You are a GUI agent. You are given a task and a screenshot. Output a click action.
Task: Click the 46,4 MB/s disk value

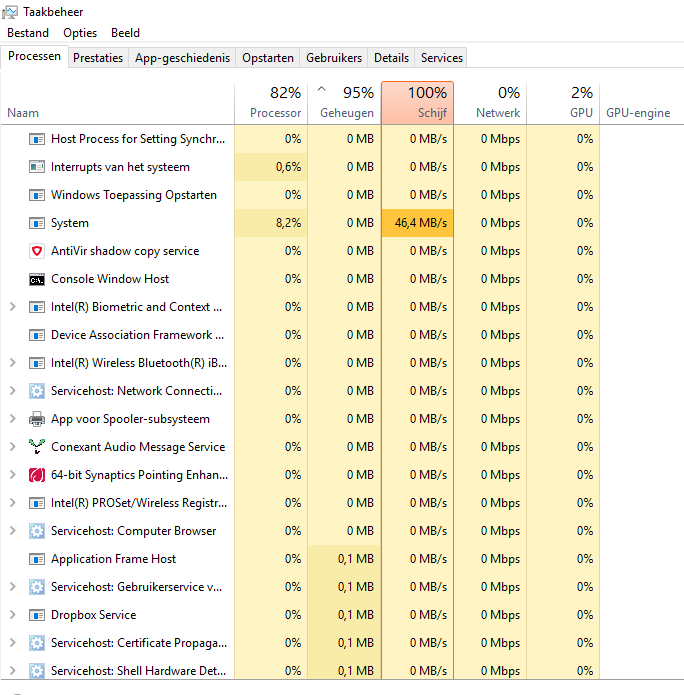tap(420, 223)
